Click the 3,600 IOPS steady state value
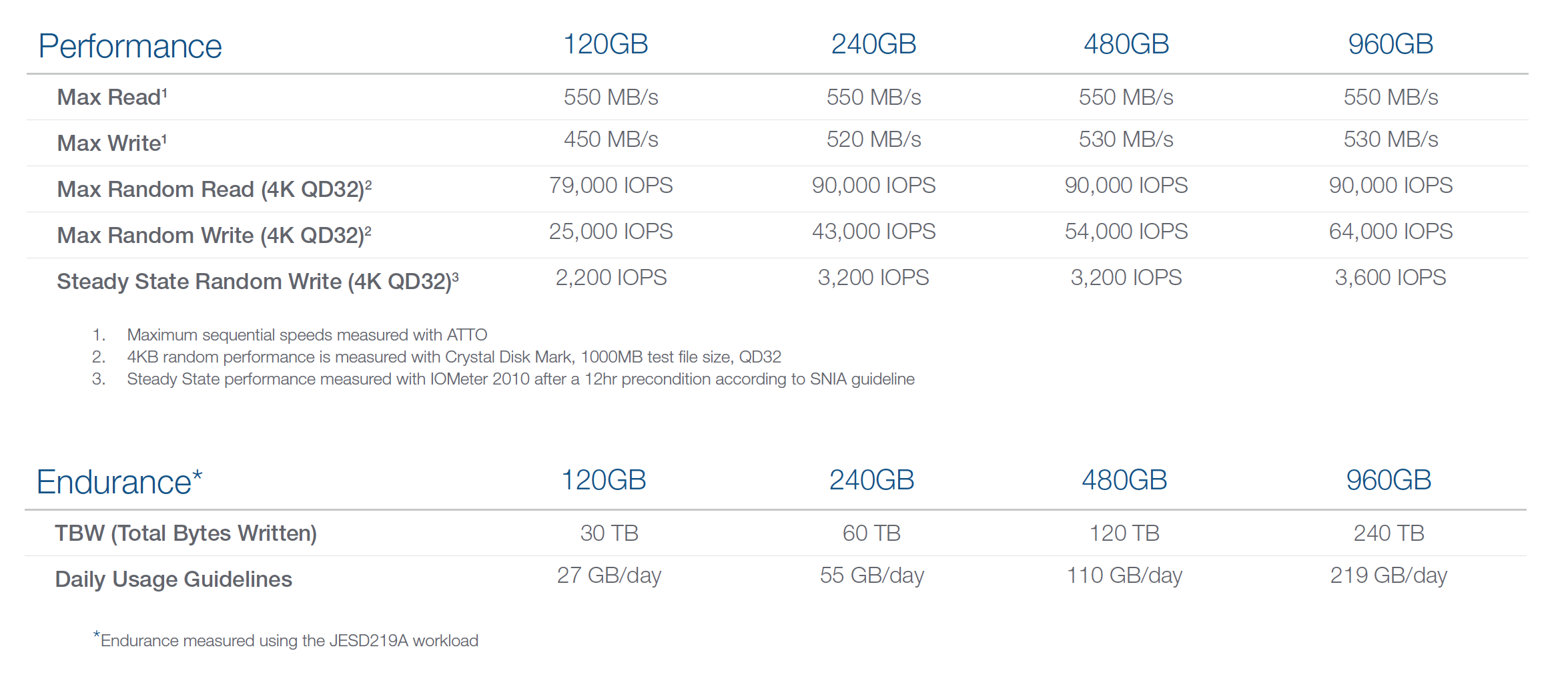The width and height of the screenshot is (1568, 689). (x=1391, y=278)
